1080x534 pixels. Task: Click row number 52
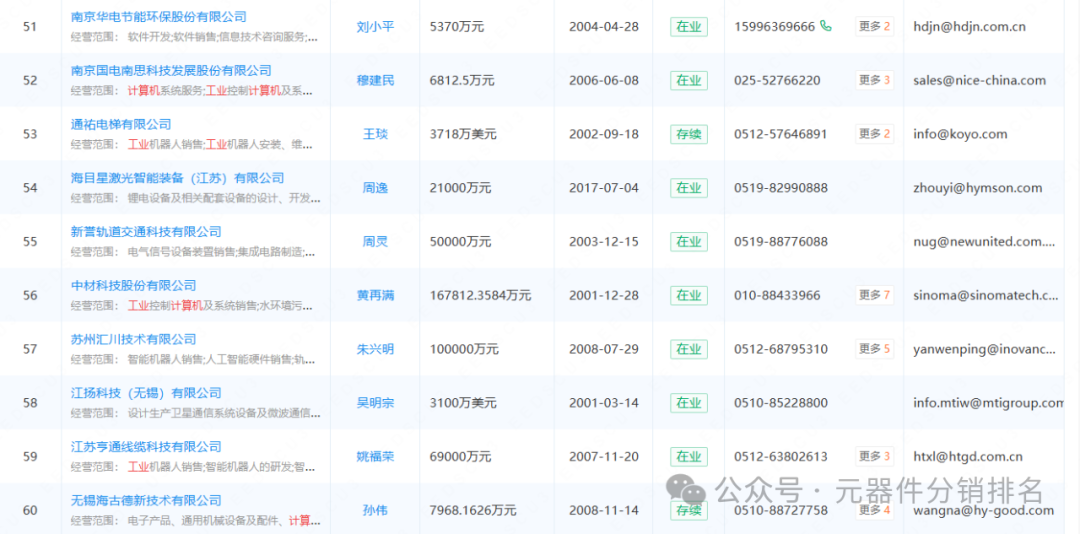(30, 81)
